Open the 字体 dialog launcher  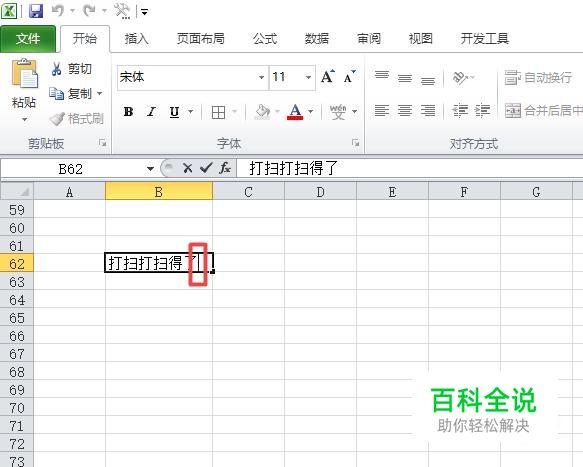356,143
